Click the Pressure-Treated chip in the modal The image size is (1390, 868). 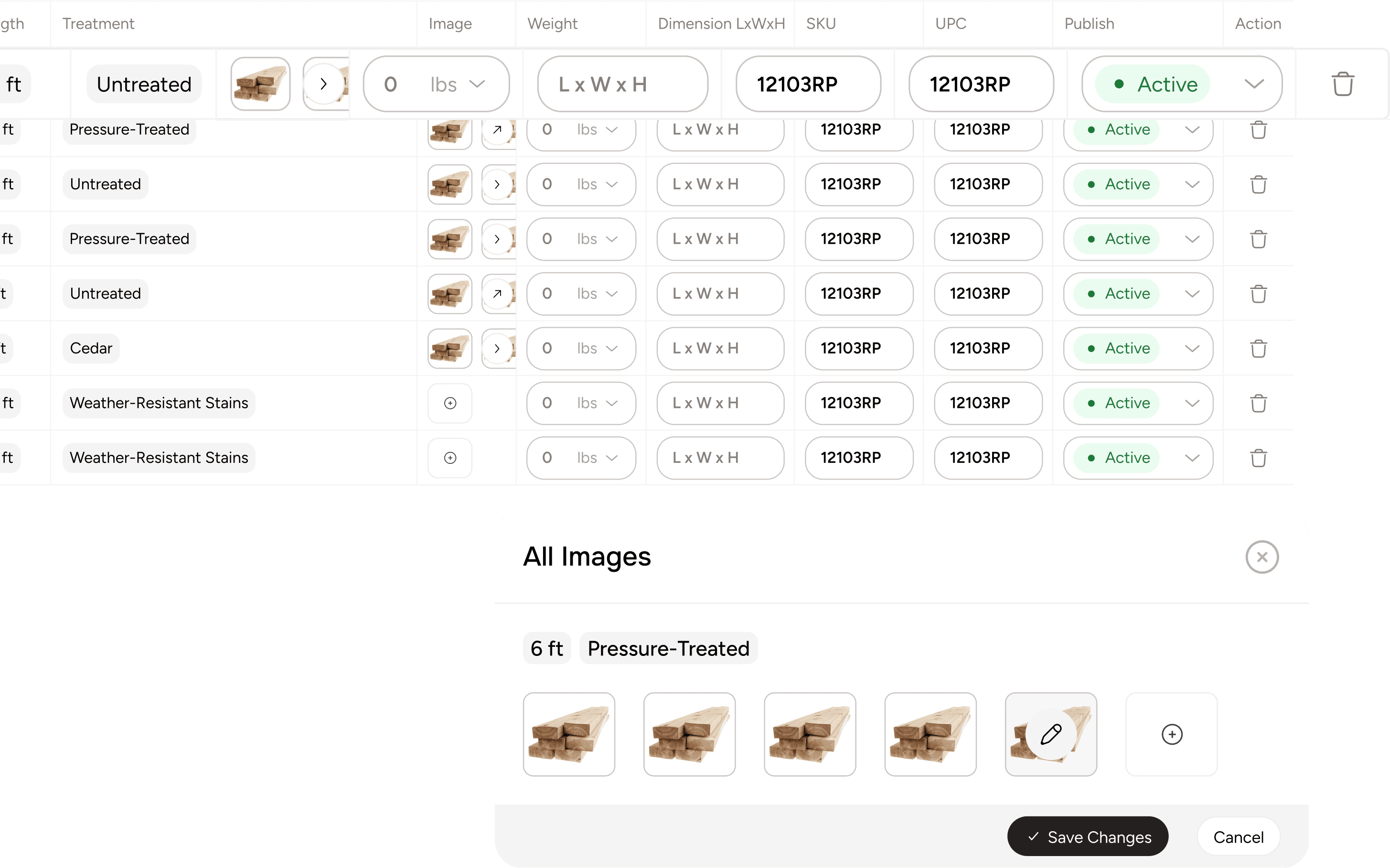[x=668, y=648]
